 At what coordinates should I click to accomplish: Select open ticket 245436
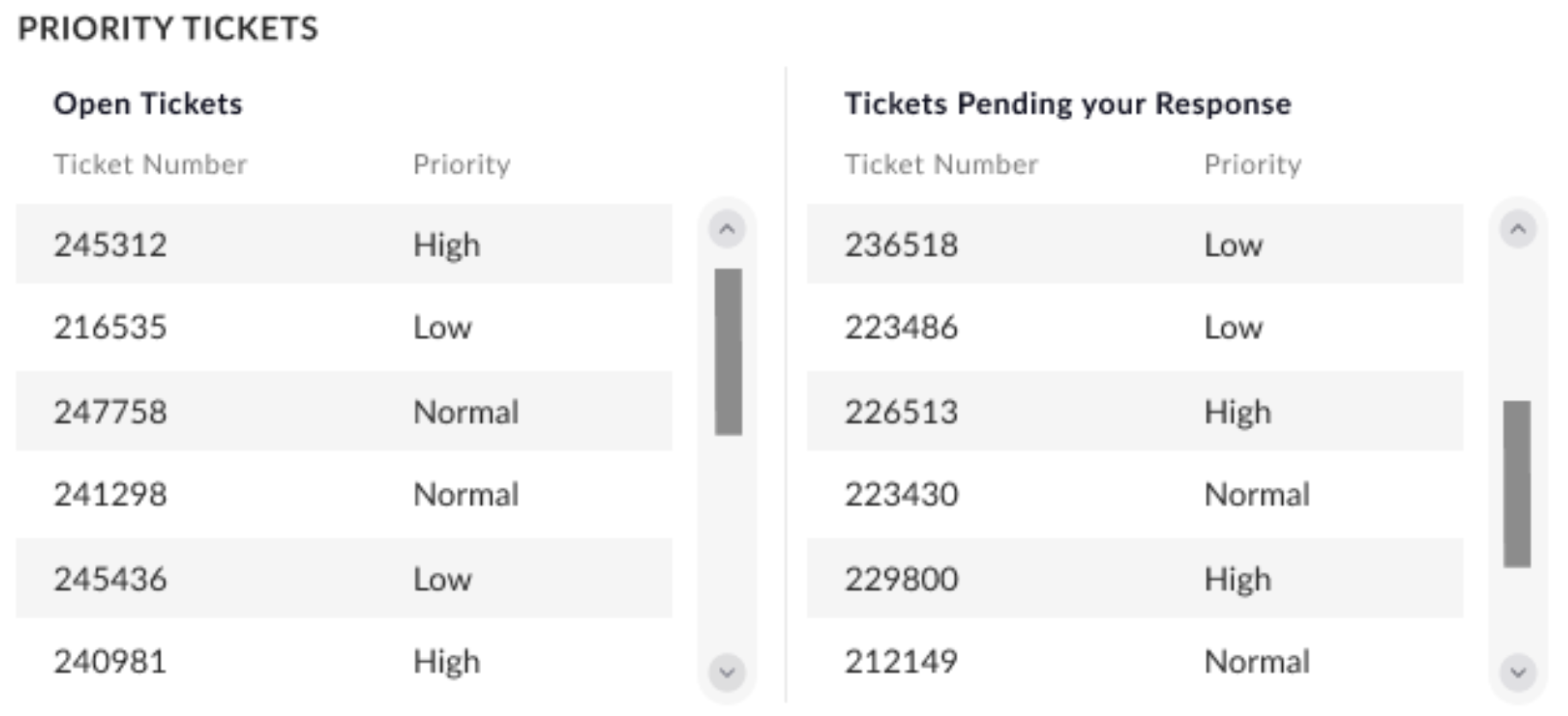pyautogui.click(x=110, y=579)
